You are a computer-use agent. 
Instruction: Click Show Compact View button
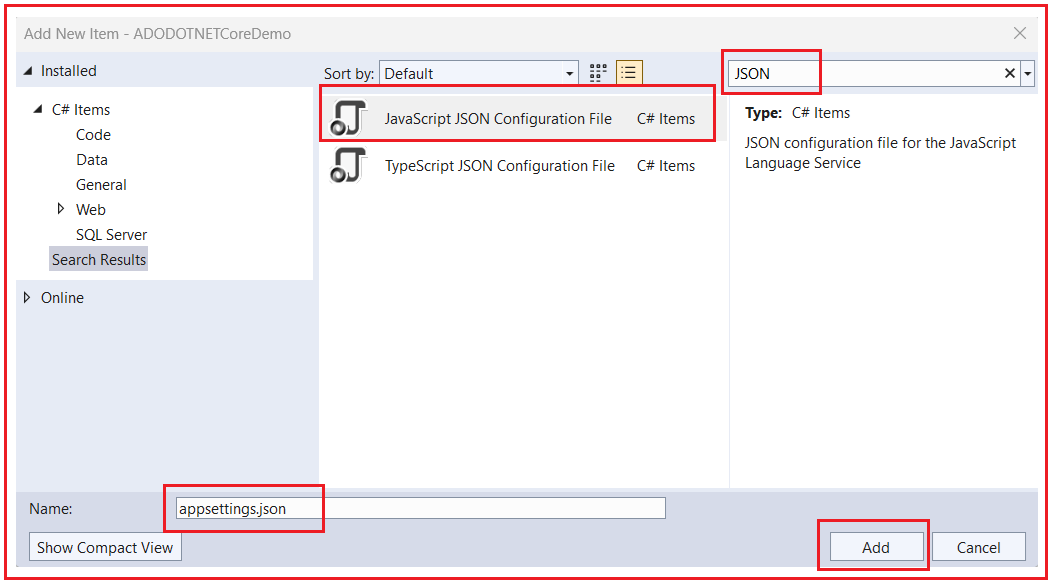coord(105,547)
